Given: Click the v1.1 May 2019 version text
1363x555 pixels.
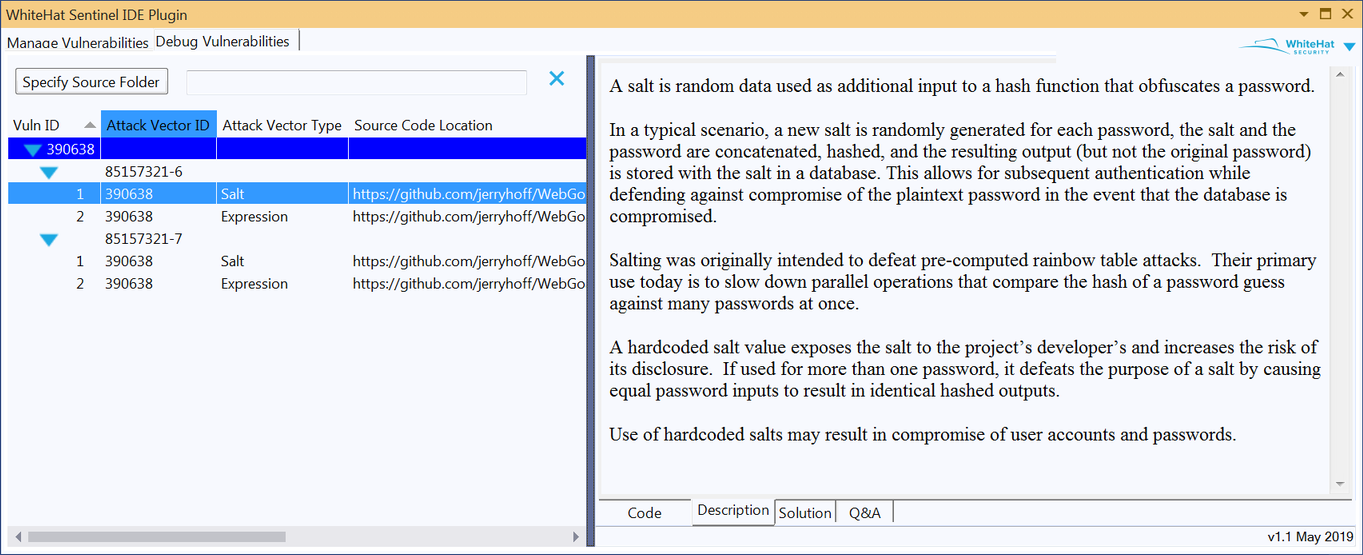Looking at the screenshot, I should [x=1310, y=537].
